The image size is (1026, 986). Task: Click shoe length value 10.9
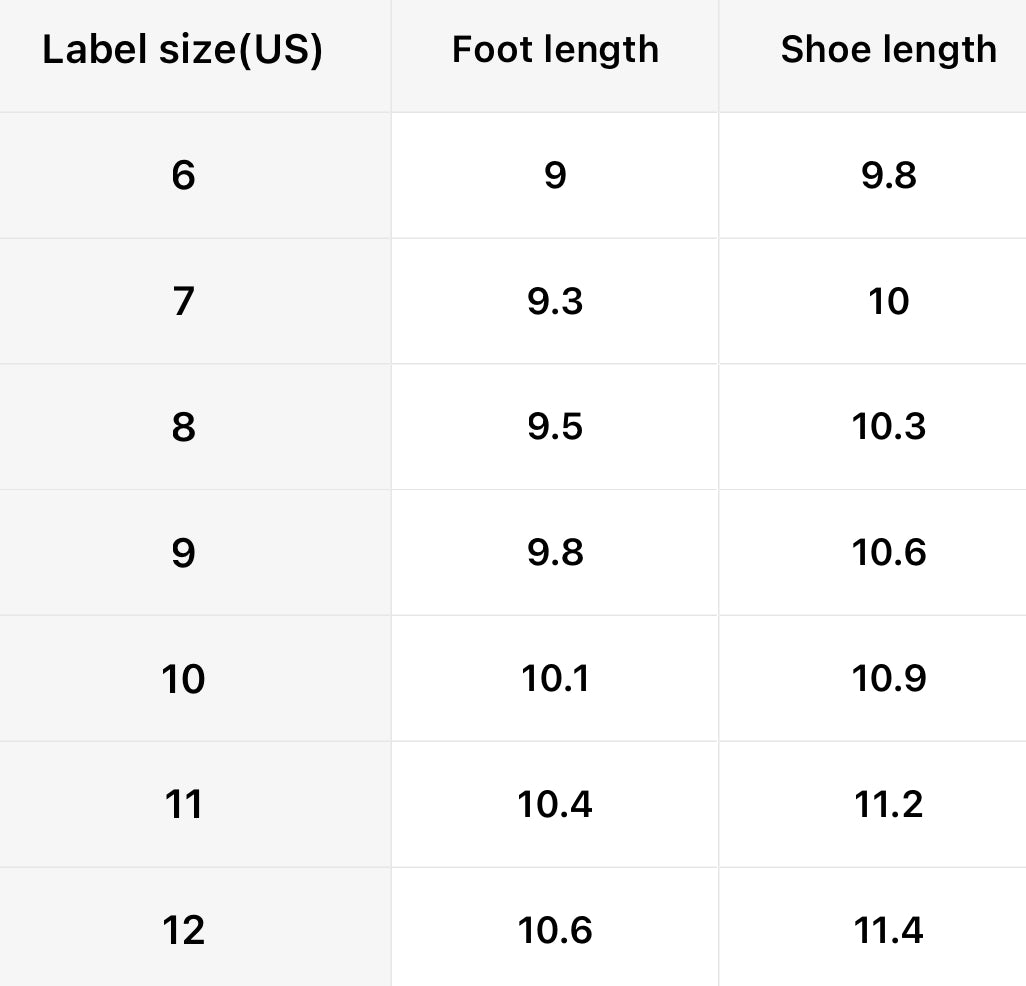889,679
